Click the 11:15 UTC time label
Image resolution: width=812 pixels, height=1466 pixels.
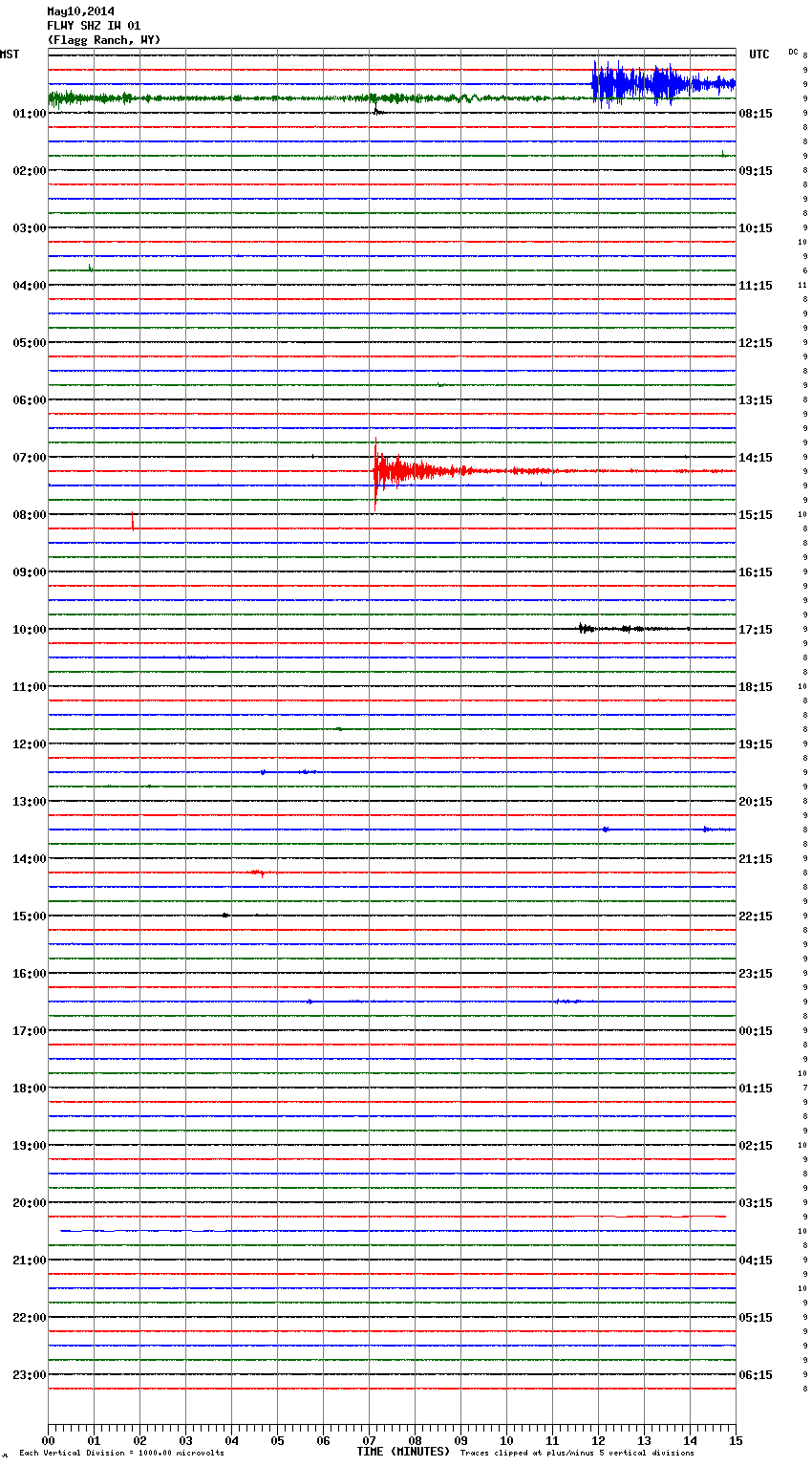(x=756, y=286)
